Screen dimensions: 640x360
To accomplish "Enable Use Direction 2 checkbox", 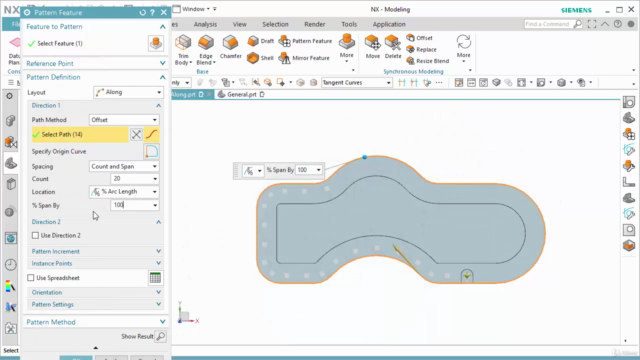I will click(x=36, y=236).
